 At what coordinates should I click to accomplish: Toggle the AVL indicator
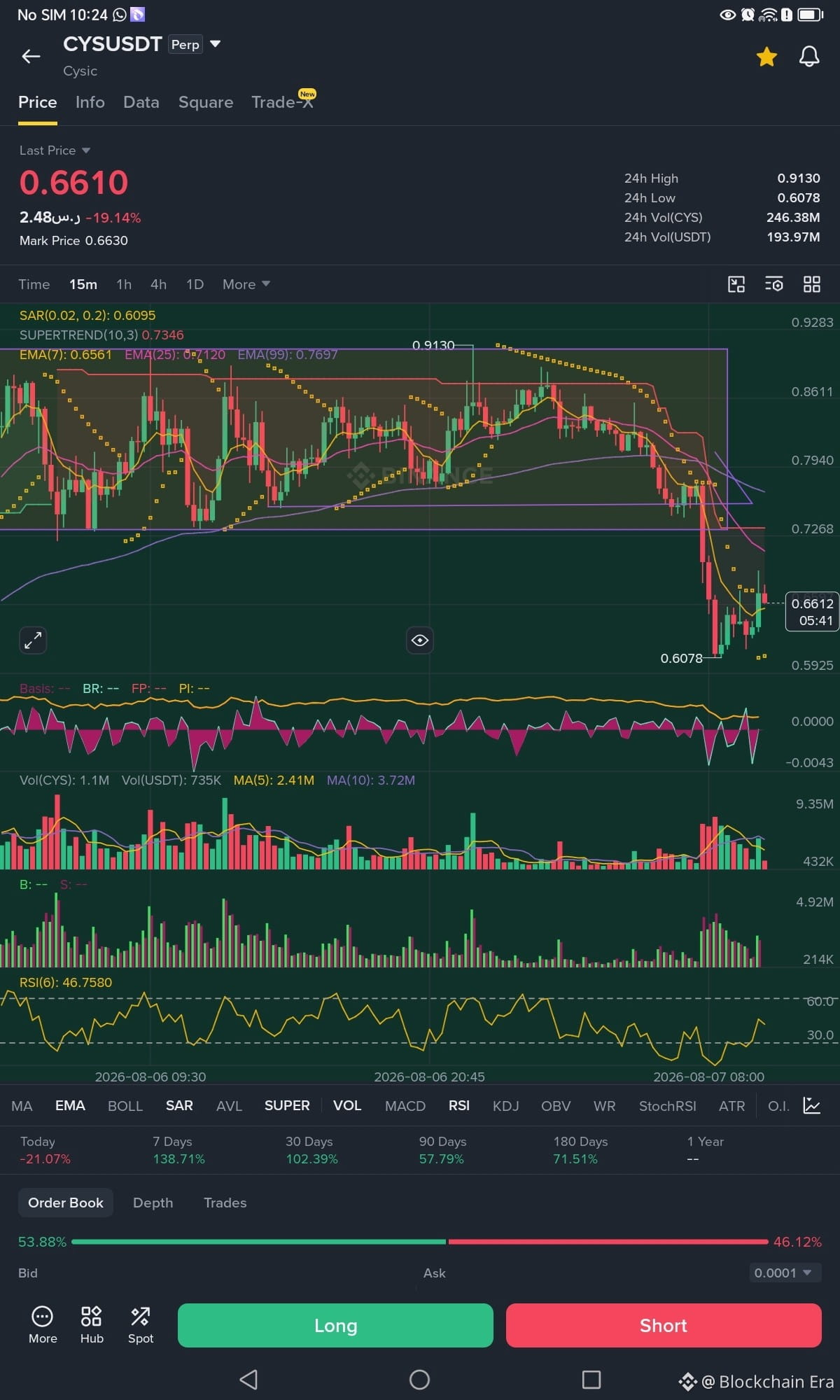tap(229, 1106)
